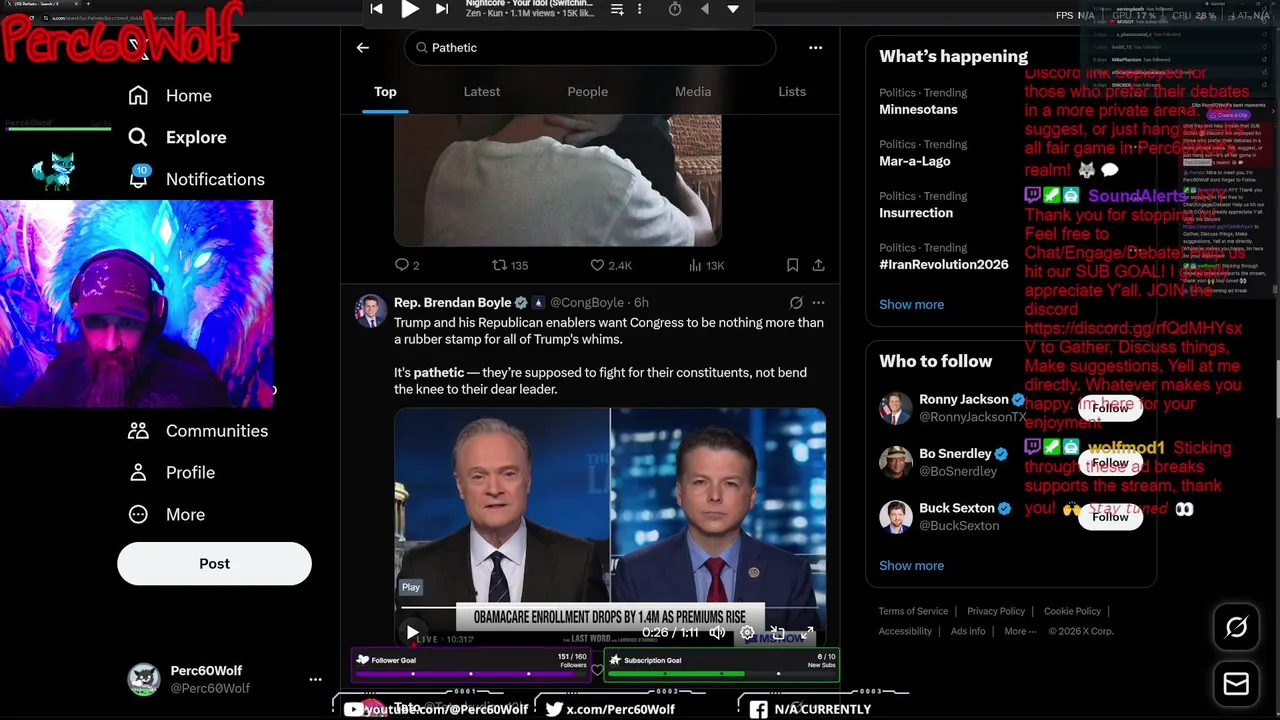Open video settings gear

747,632
